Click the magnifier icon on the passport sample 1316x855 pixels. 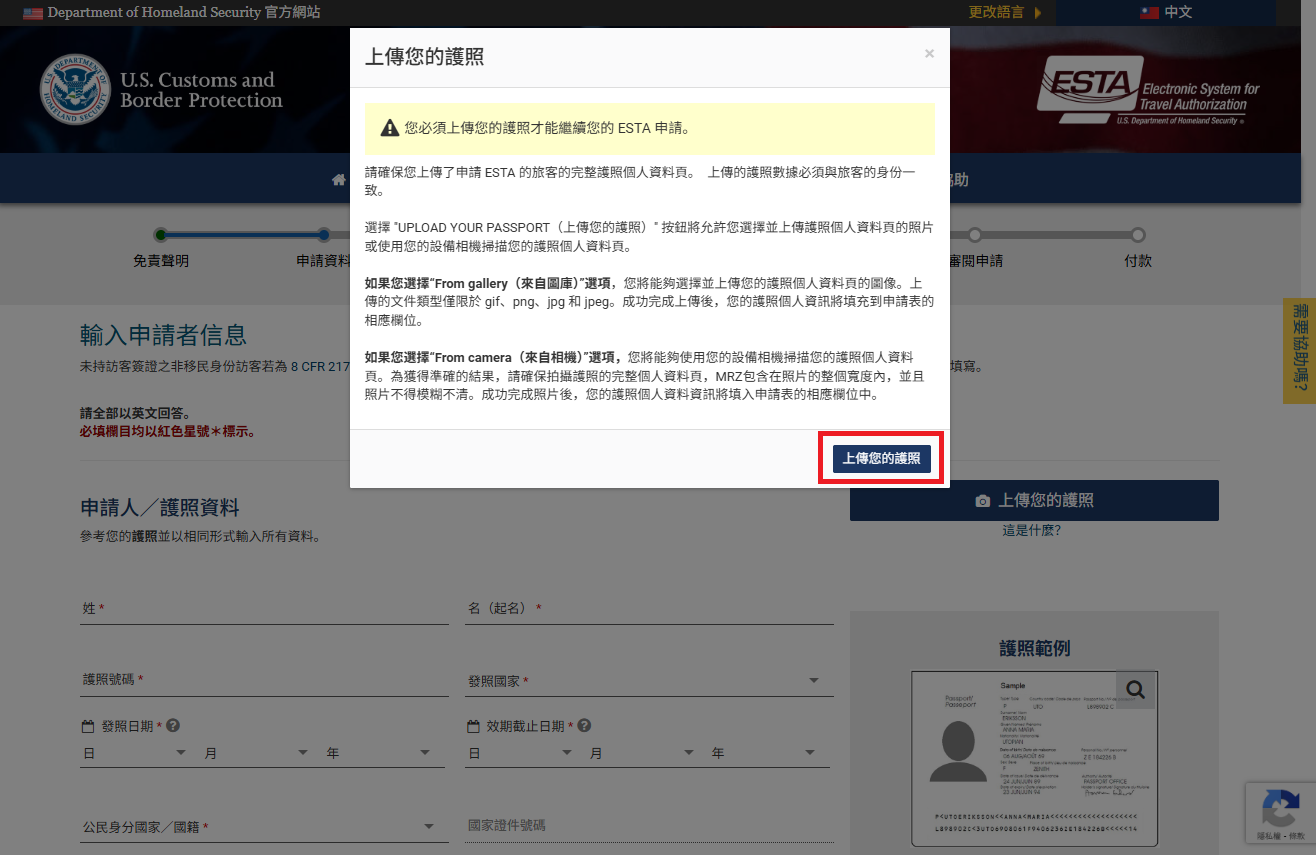(x=1135, y=689)
